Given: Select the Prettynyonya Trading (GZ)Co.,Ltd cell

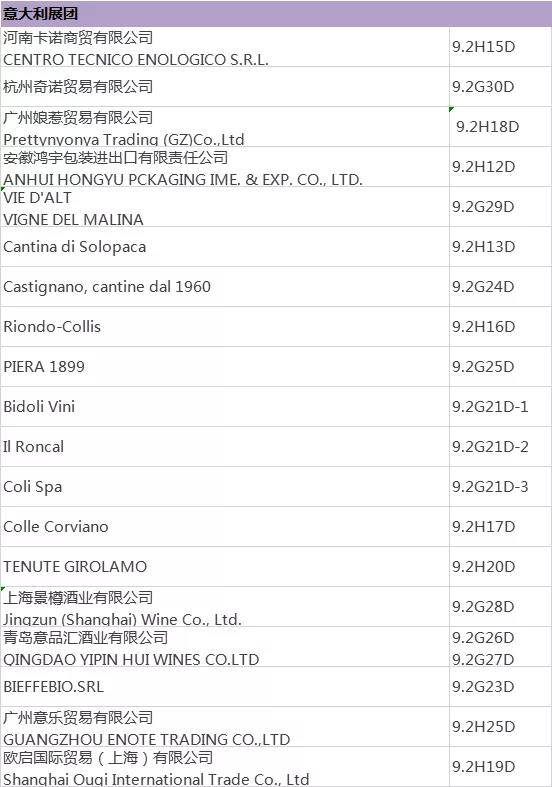Looking at the screenshot, I should coord(225,126).
